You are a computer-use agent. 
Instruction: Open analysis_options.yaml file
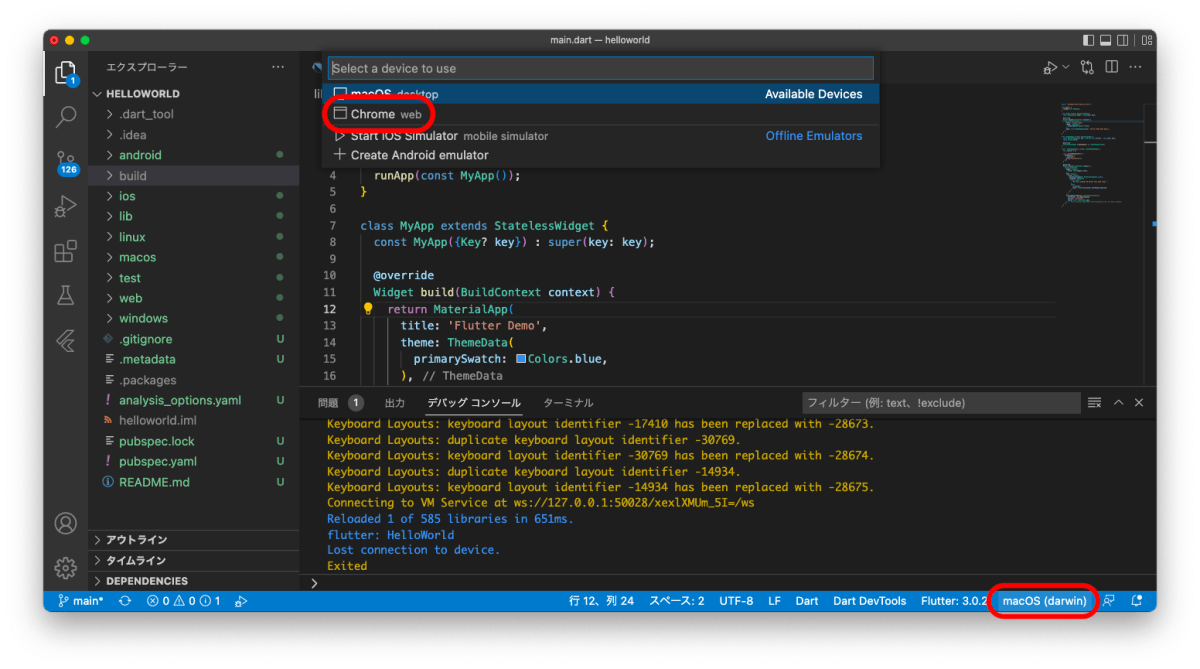[x=180, y=400]
